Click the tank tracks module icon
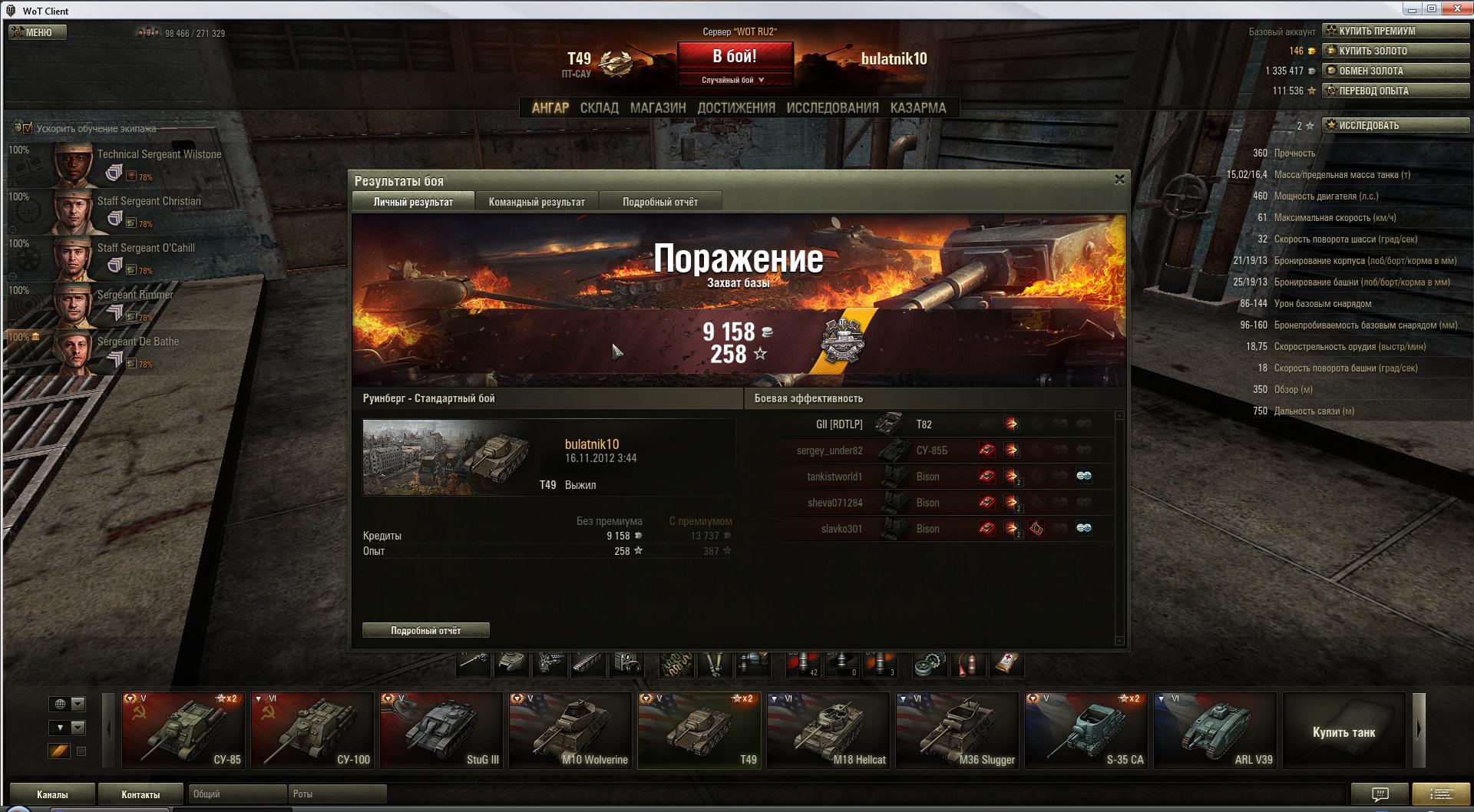 click(x=588, y=664)
